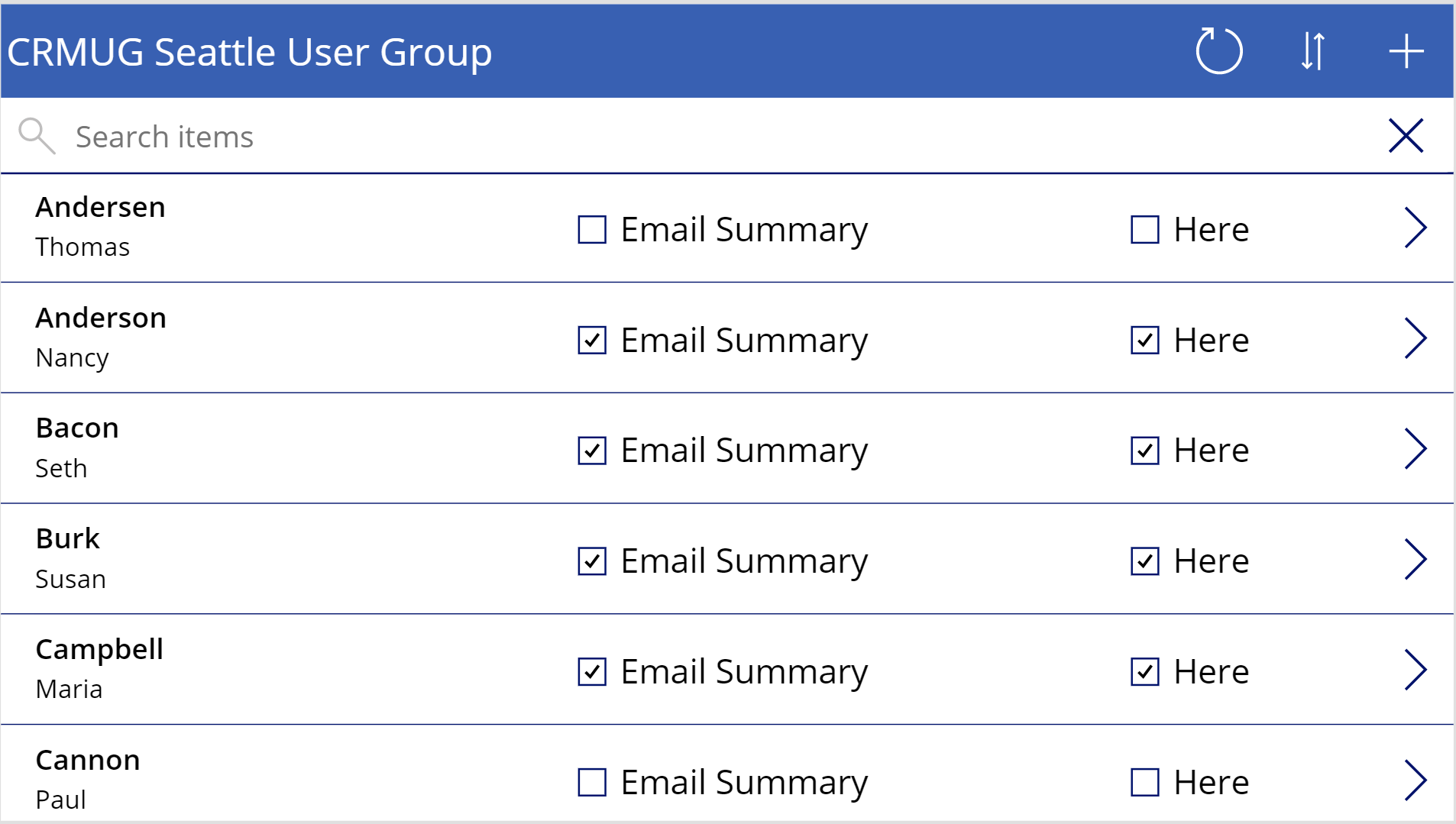
Task: Open details arrow for Cannon Paul
Action: pyautogui.click(x=1416, y=780)
